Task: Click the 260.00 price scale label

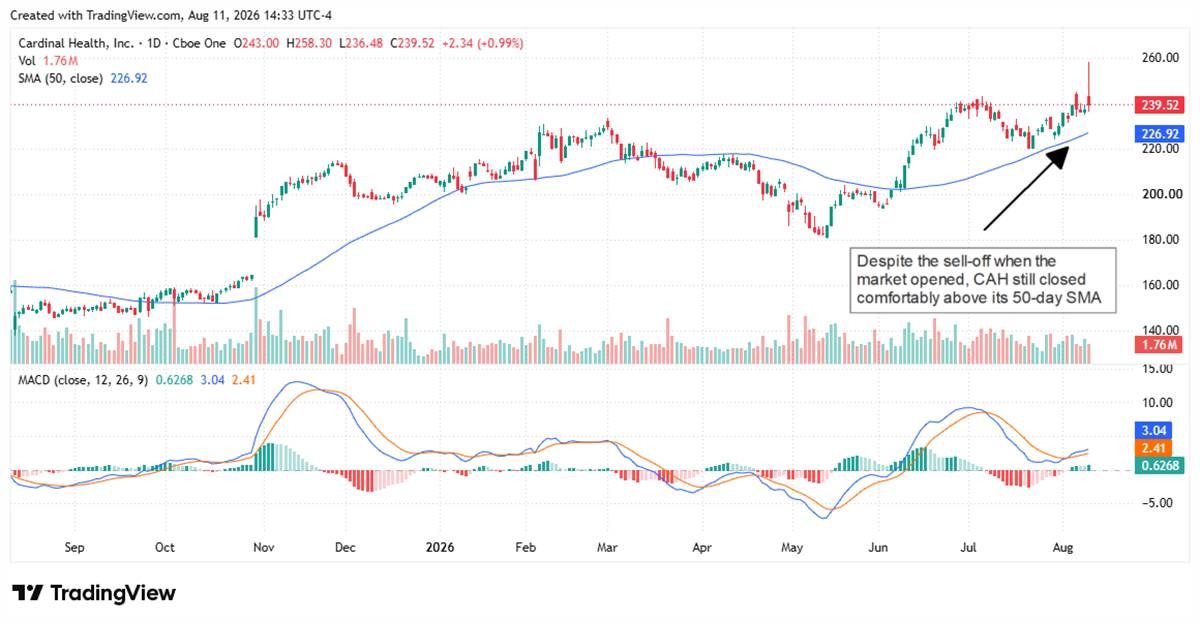Action: (1160, 58)
